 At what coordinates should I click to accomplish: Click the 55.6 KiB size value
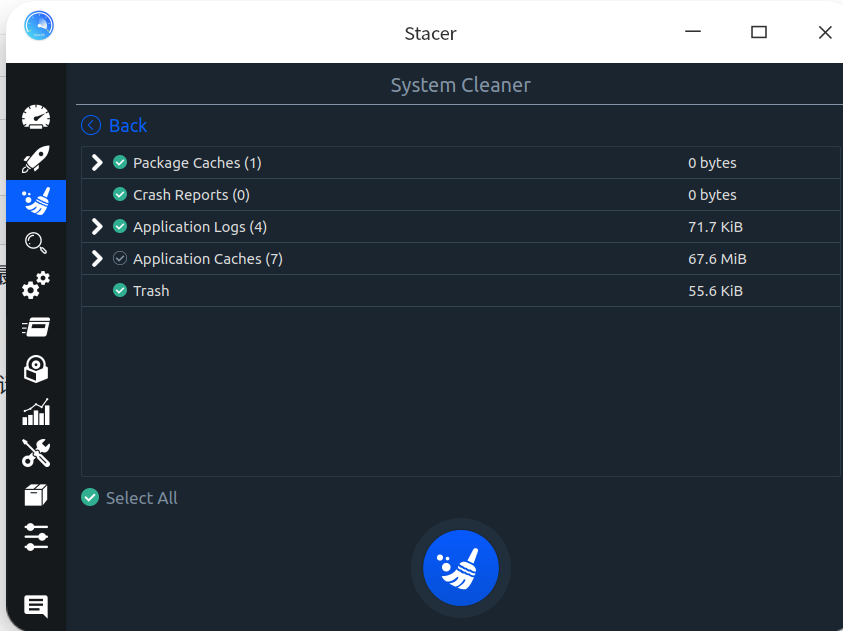(x=715, y=291)
